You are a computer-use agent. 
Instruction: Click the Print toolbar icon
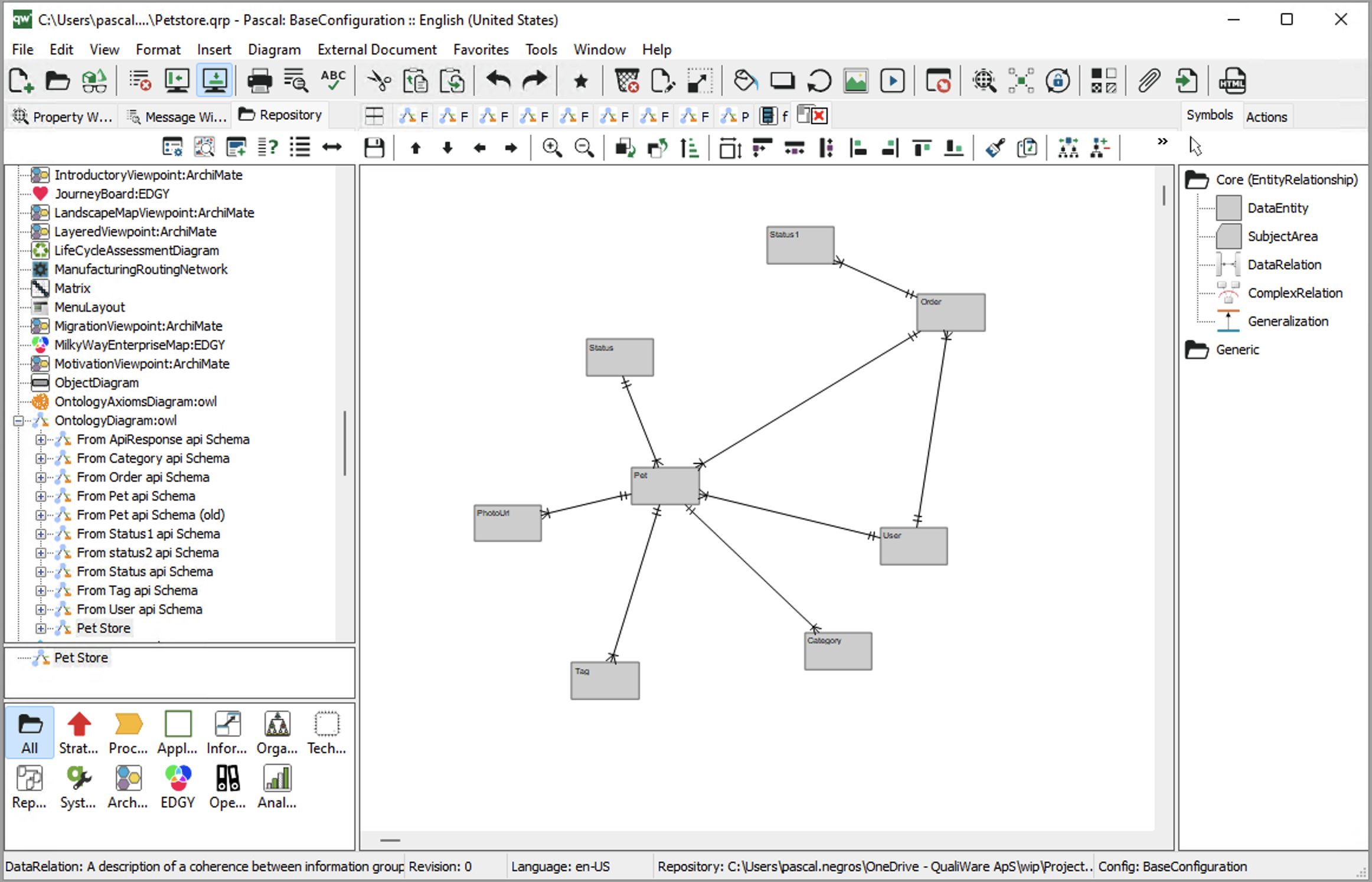[x=259, y=81]
